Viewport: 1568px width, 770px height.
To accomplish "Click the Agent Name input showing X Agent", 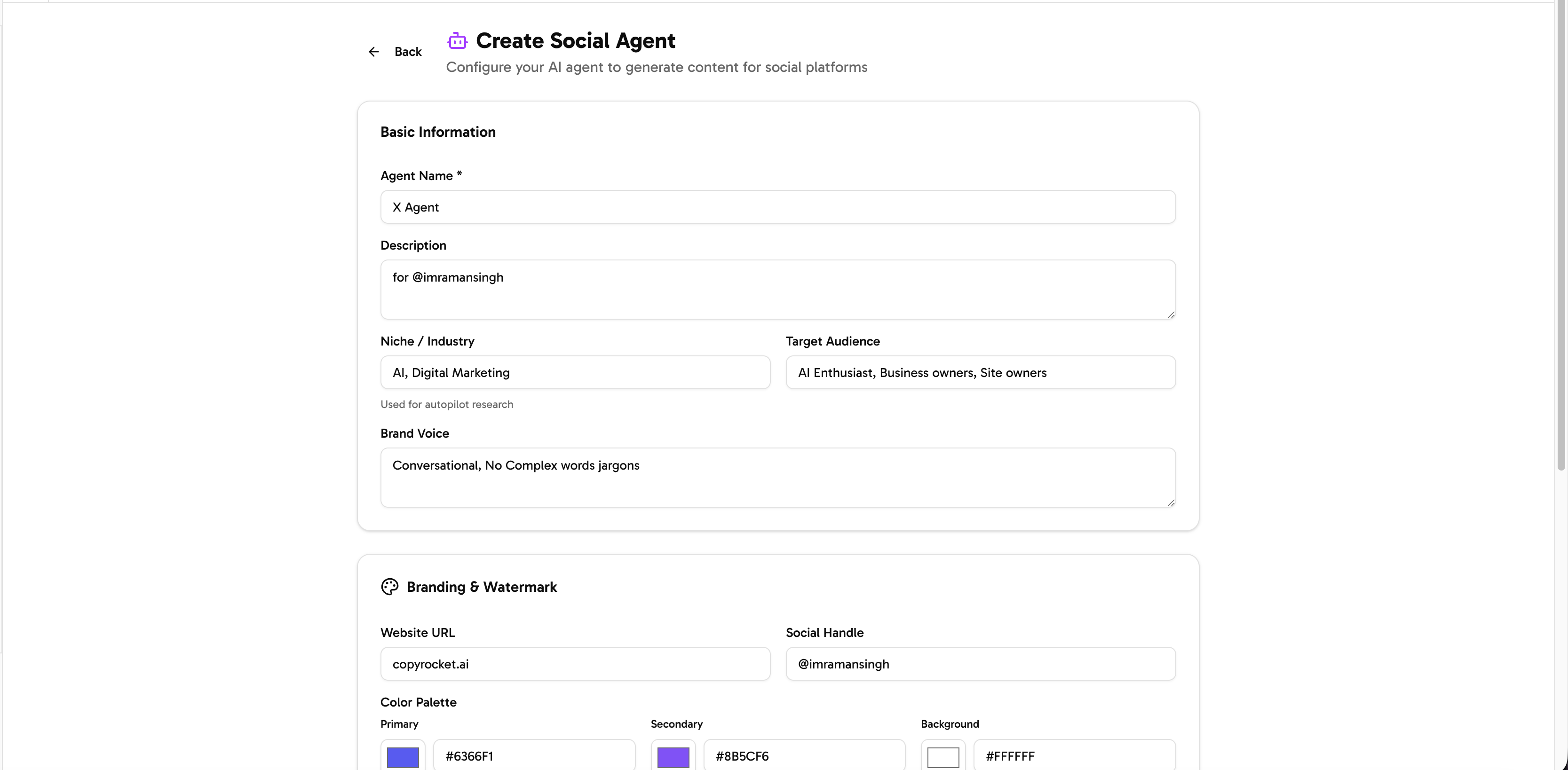I will coord(778,207).
